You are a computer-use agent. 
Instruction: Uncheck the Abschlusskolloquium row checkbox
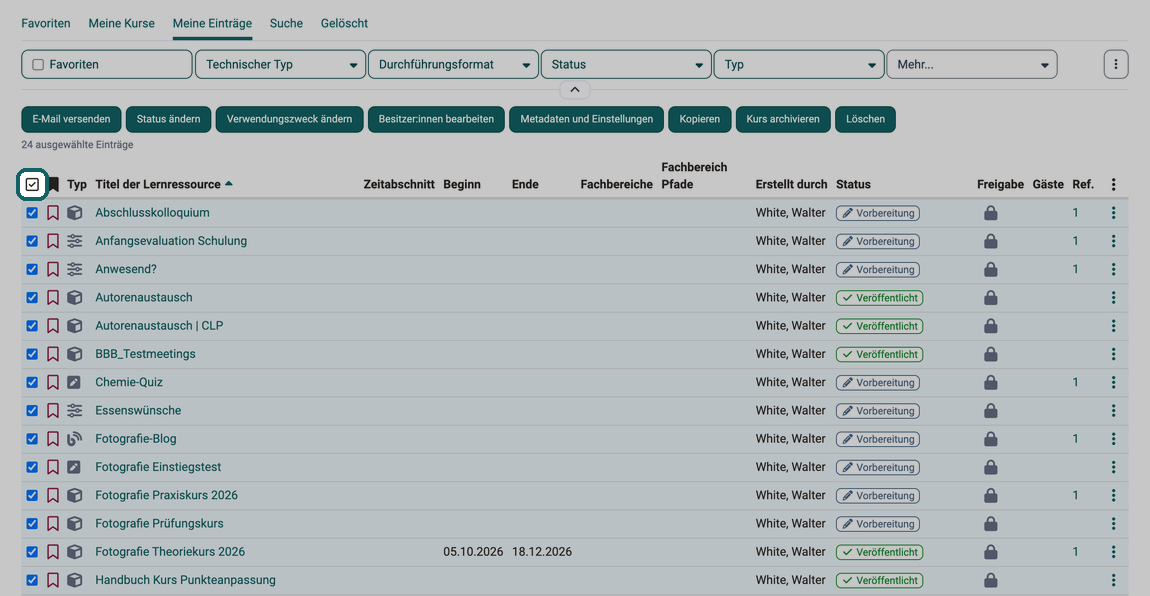click(x=32, y=213)
